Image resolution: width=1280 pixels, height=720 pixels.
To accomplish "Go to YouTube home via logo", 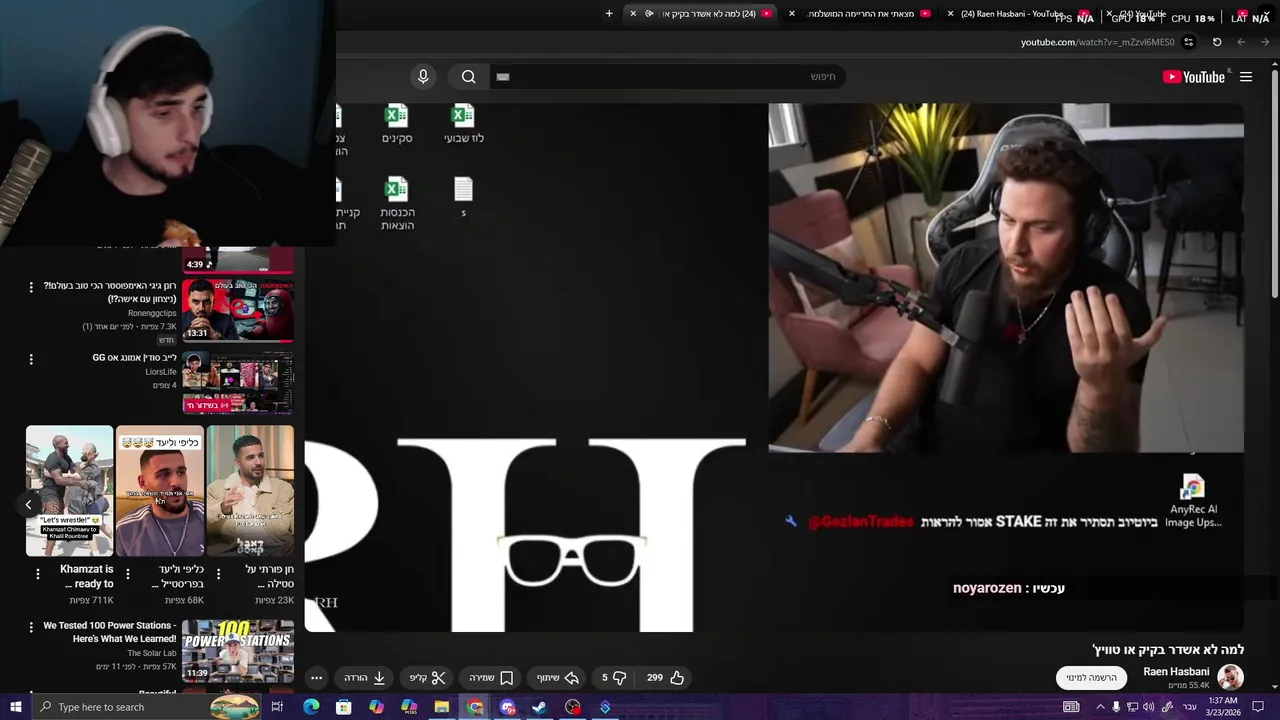I will pos(1194,77).
